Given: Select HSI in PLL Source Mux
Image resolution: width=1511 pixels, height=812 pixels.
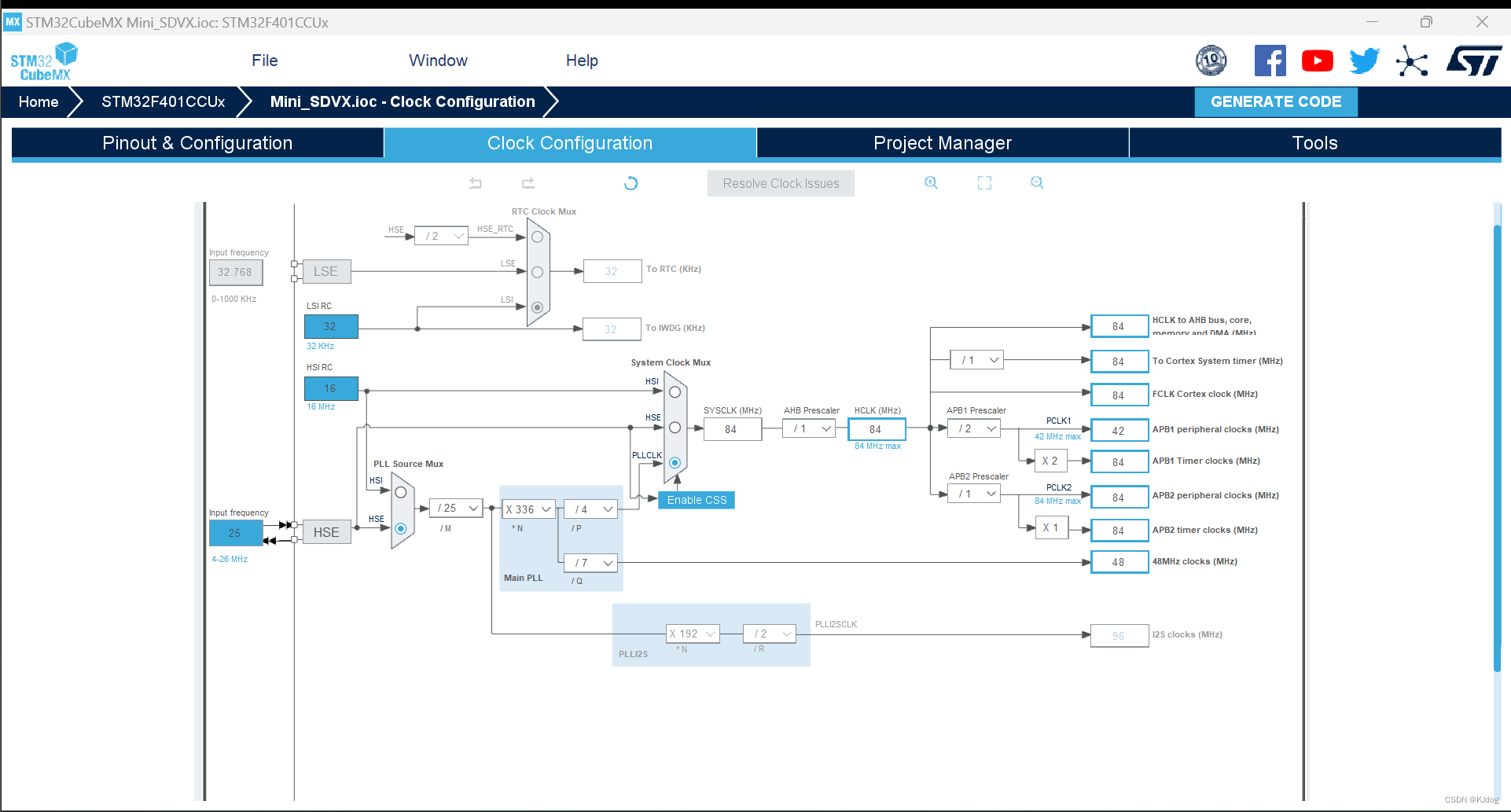Looking at the screenshot, I should [400, 492].
